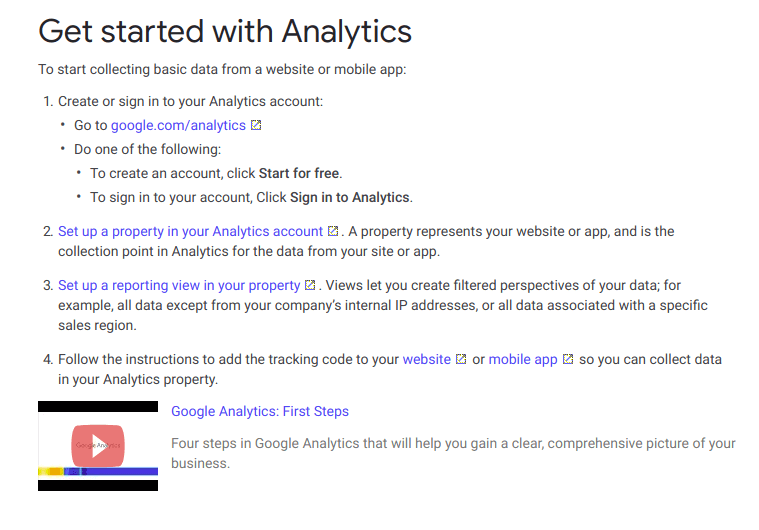Open 'Set up a reporting view in your property'

[x=179, y=286]
